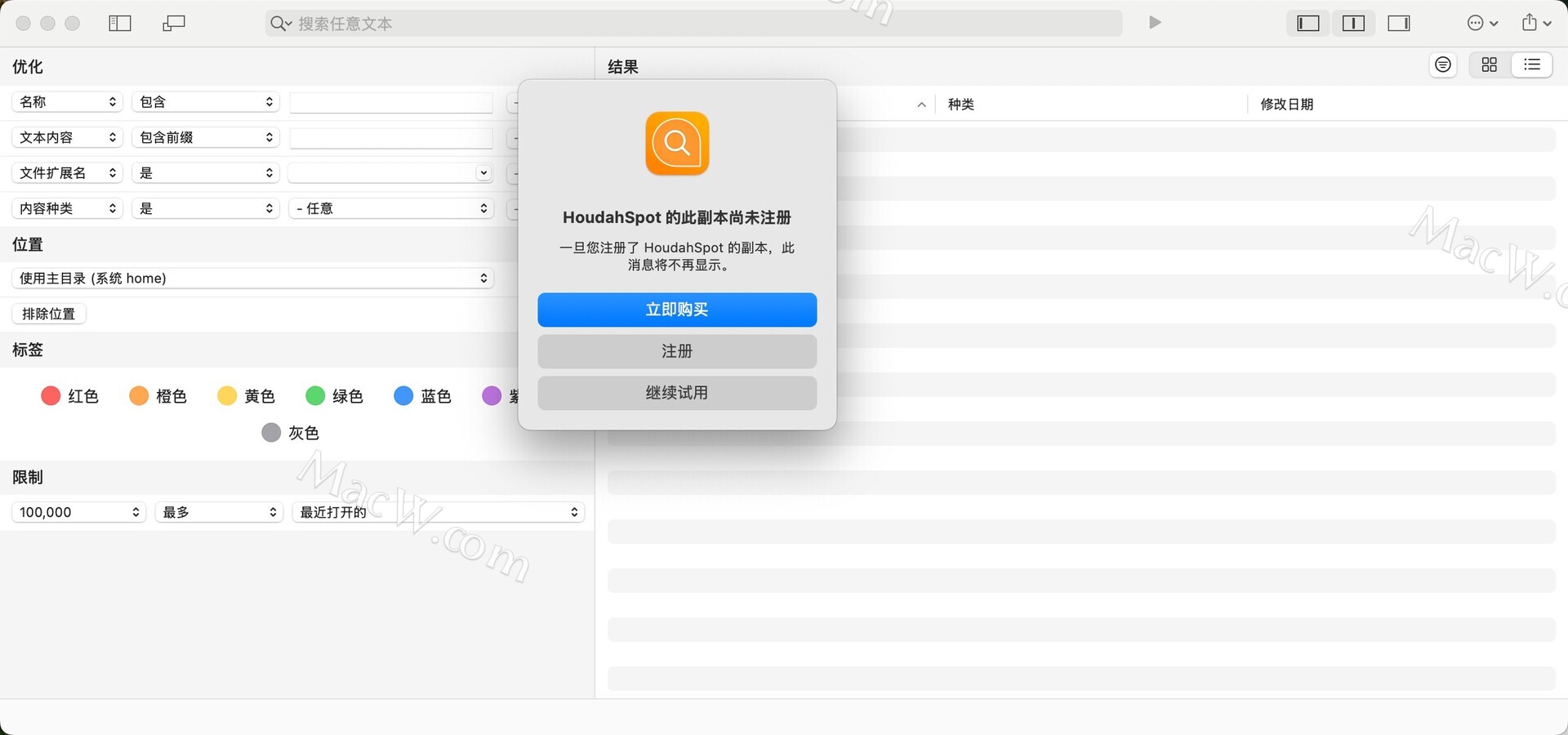1568x735 pixels.
Task: Click the filter results icon
Action: pos(1443,65)
